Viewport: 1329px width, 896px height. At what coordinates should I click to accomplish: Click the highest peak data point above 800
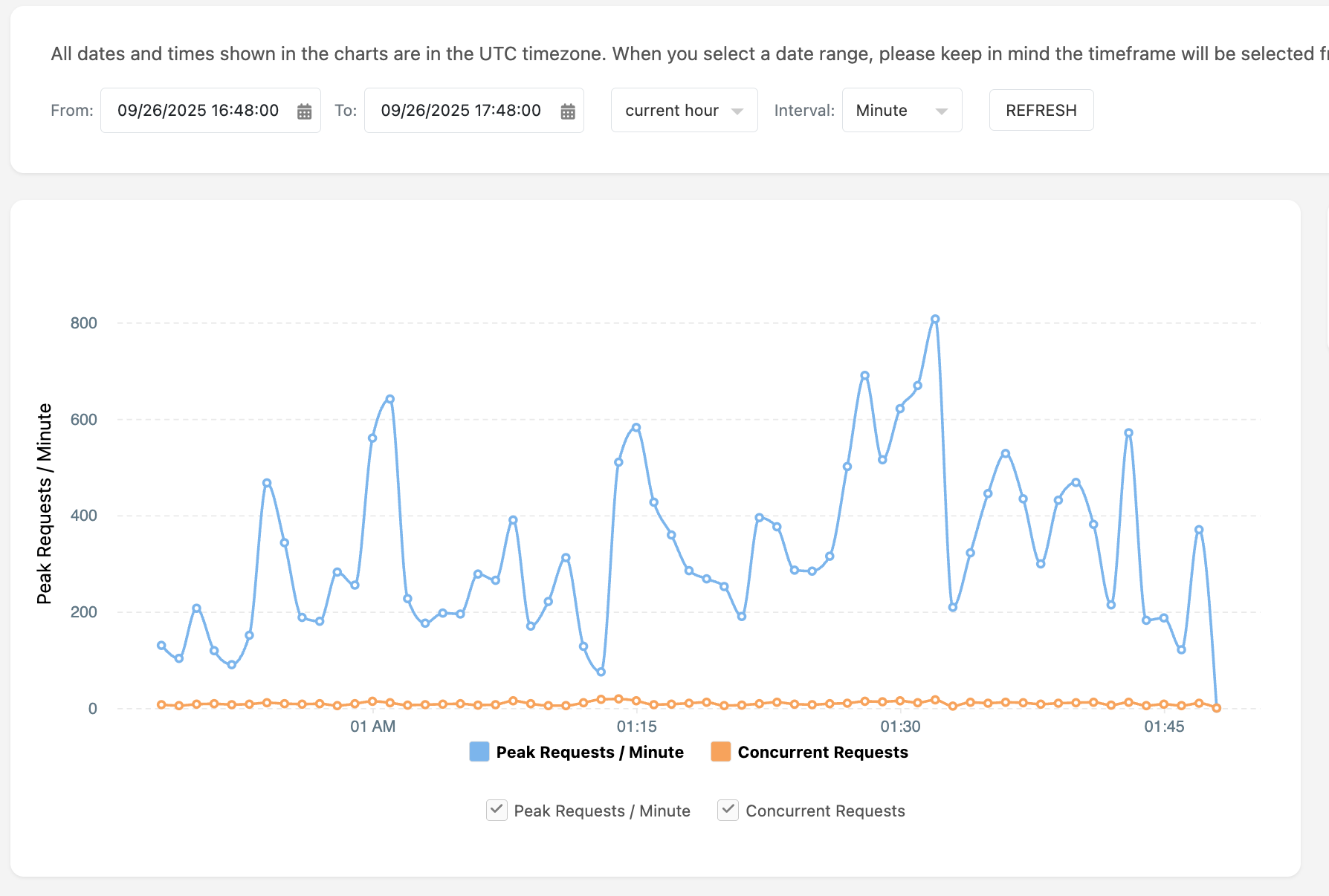coord(935,319)
